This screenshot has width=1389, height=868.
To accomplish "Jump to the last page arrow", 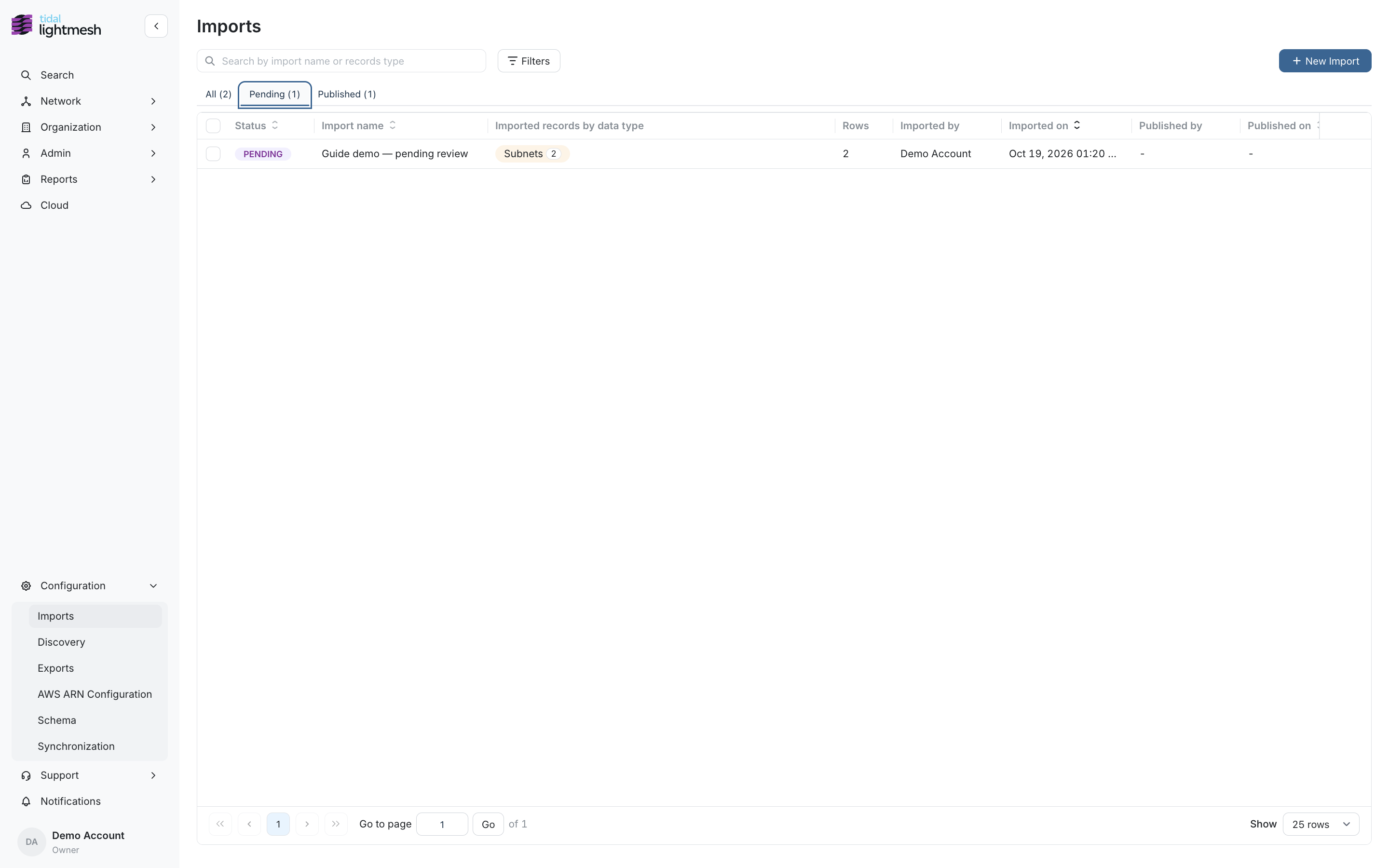I will (x=336, y=824).
